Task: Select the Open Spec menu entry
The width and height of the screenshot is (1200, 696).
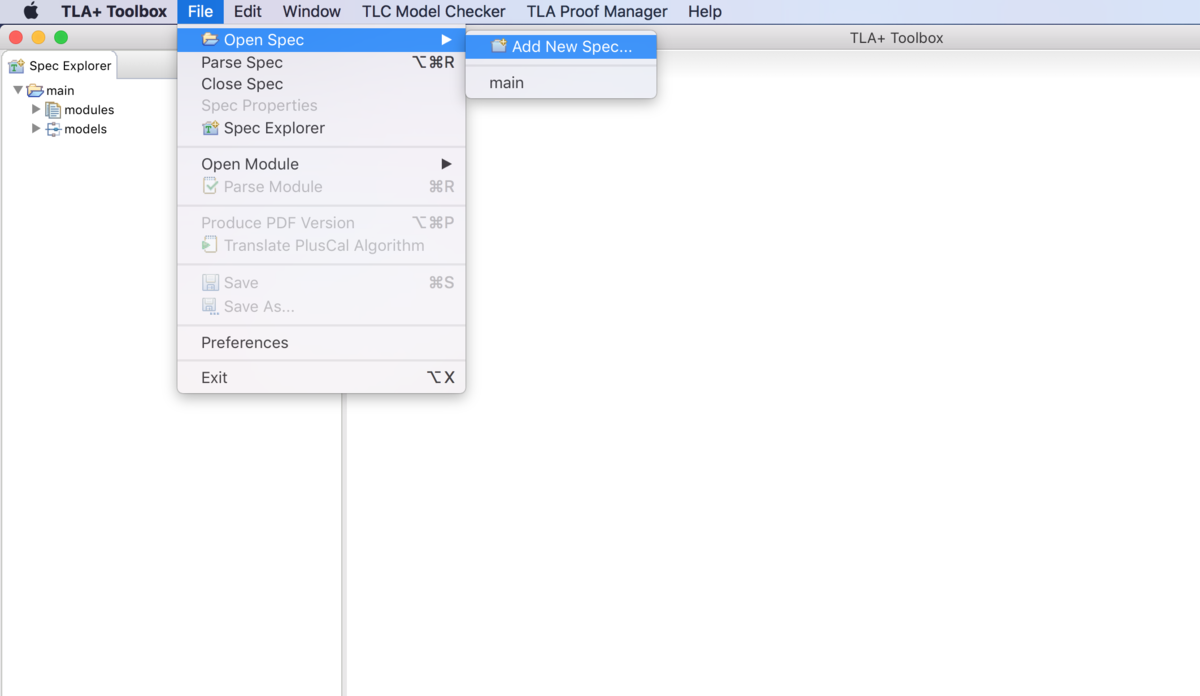Action: click(x=321, y=40)
